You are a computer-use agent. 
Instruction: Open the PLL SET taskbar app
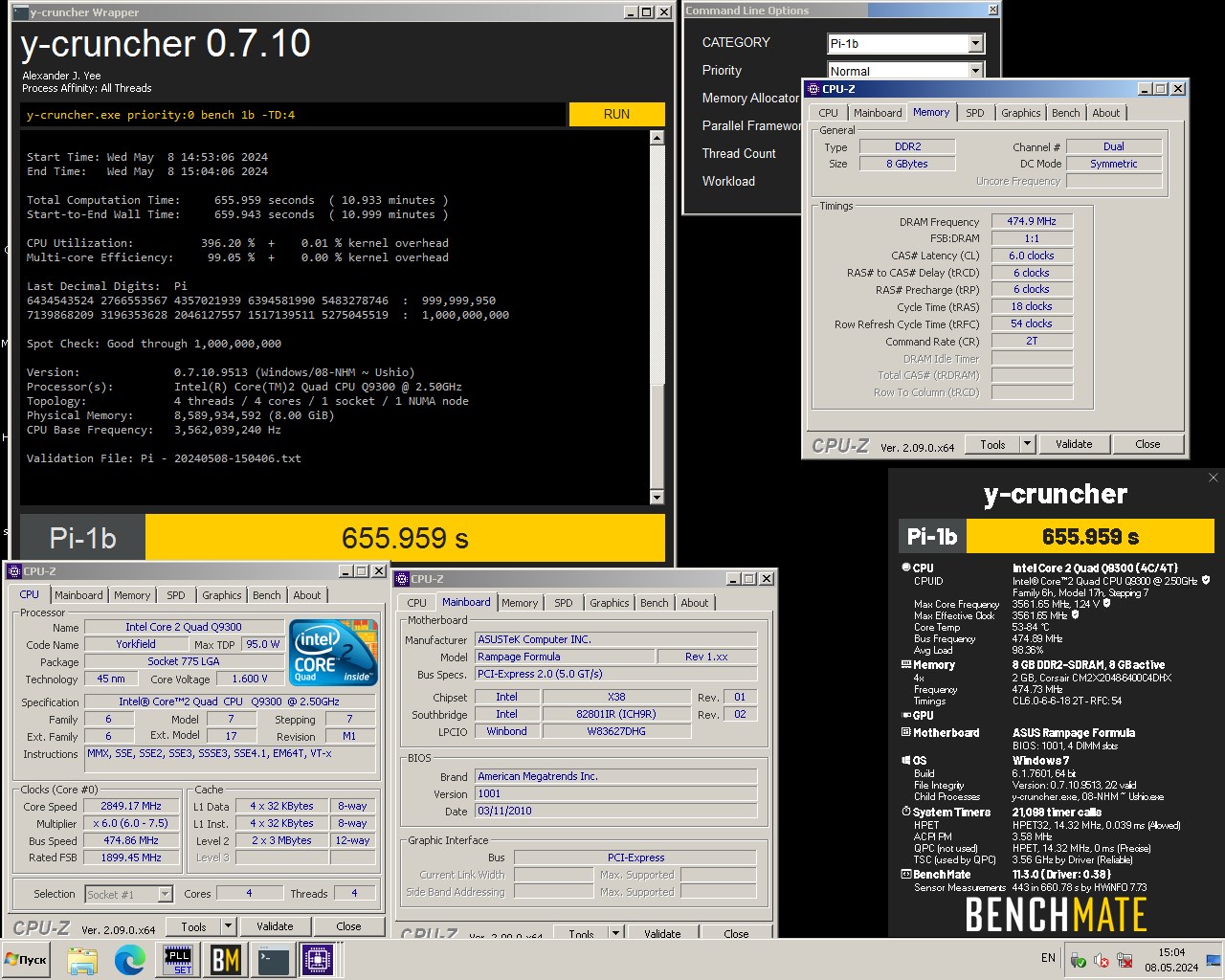(178, 960)
